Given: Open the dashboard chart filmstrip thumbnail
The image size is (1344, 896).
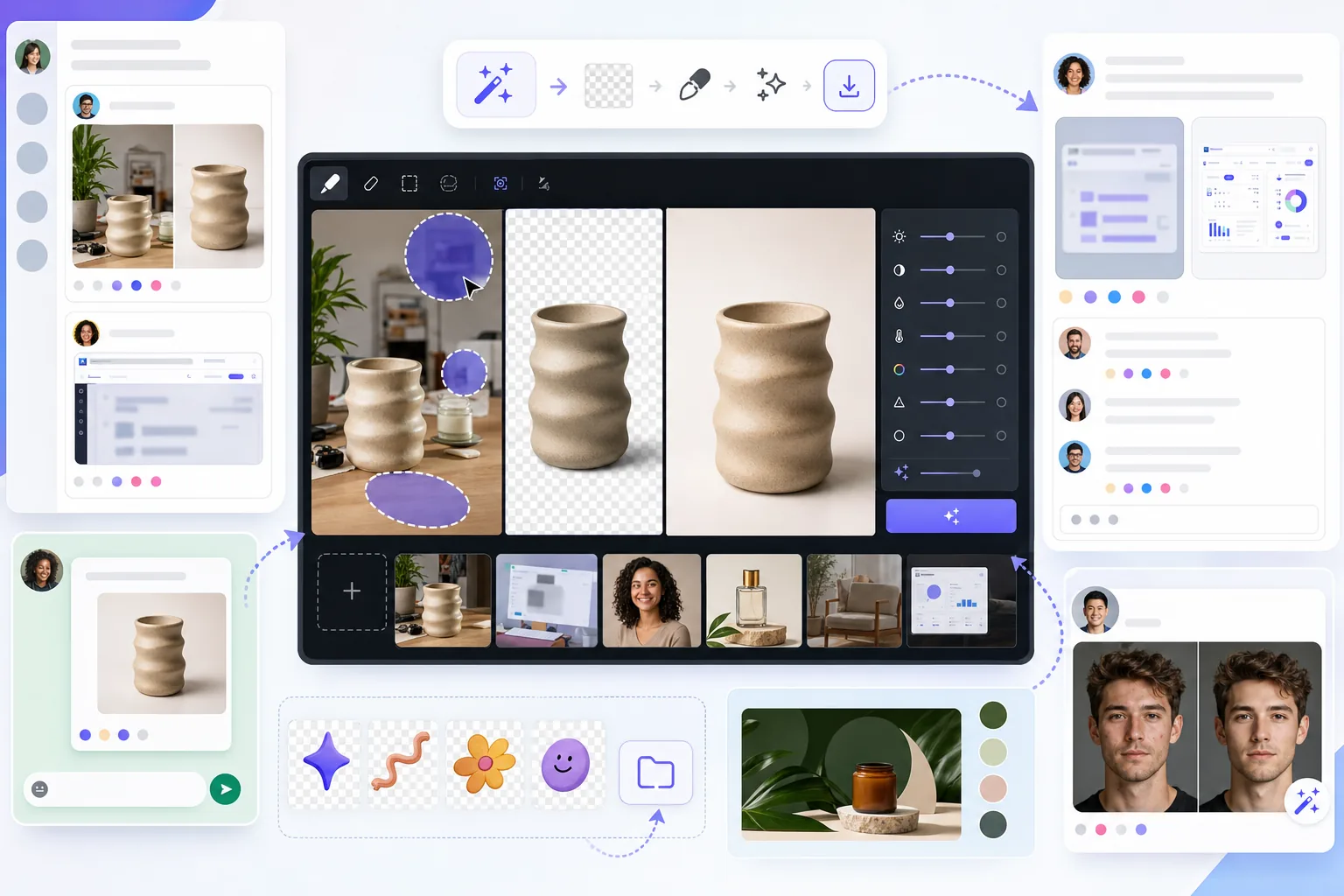Looking at the screenshot, I should (x=962, y=600).
